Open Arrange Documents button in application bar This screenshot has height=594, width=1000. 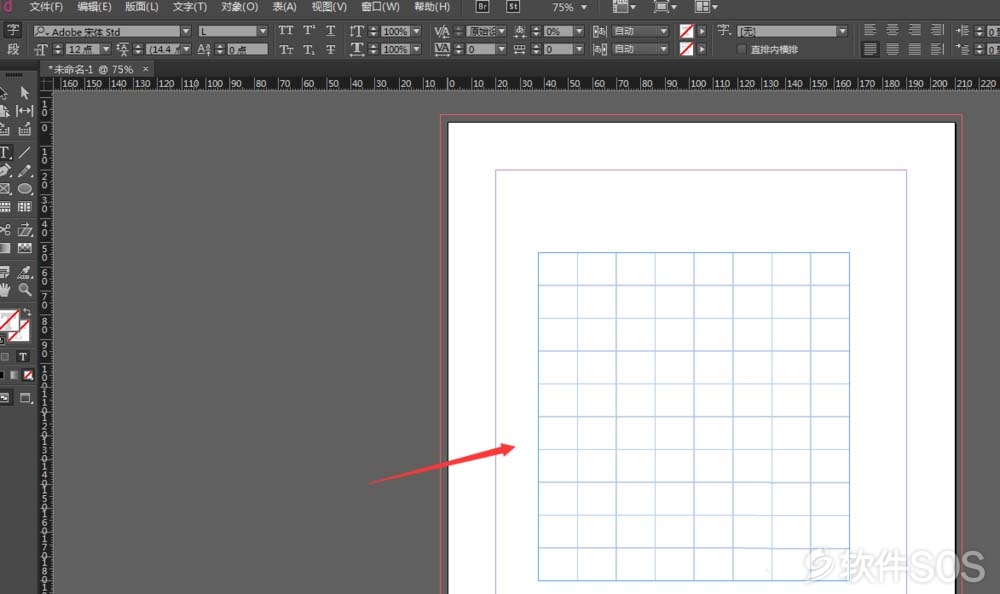706,7
